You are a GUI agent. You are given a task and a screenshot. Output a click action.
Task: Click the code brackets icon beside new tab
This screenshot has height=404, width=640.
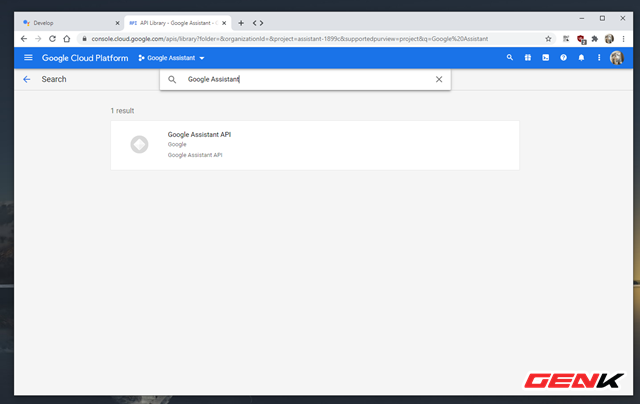[x=258, y=23]
